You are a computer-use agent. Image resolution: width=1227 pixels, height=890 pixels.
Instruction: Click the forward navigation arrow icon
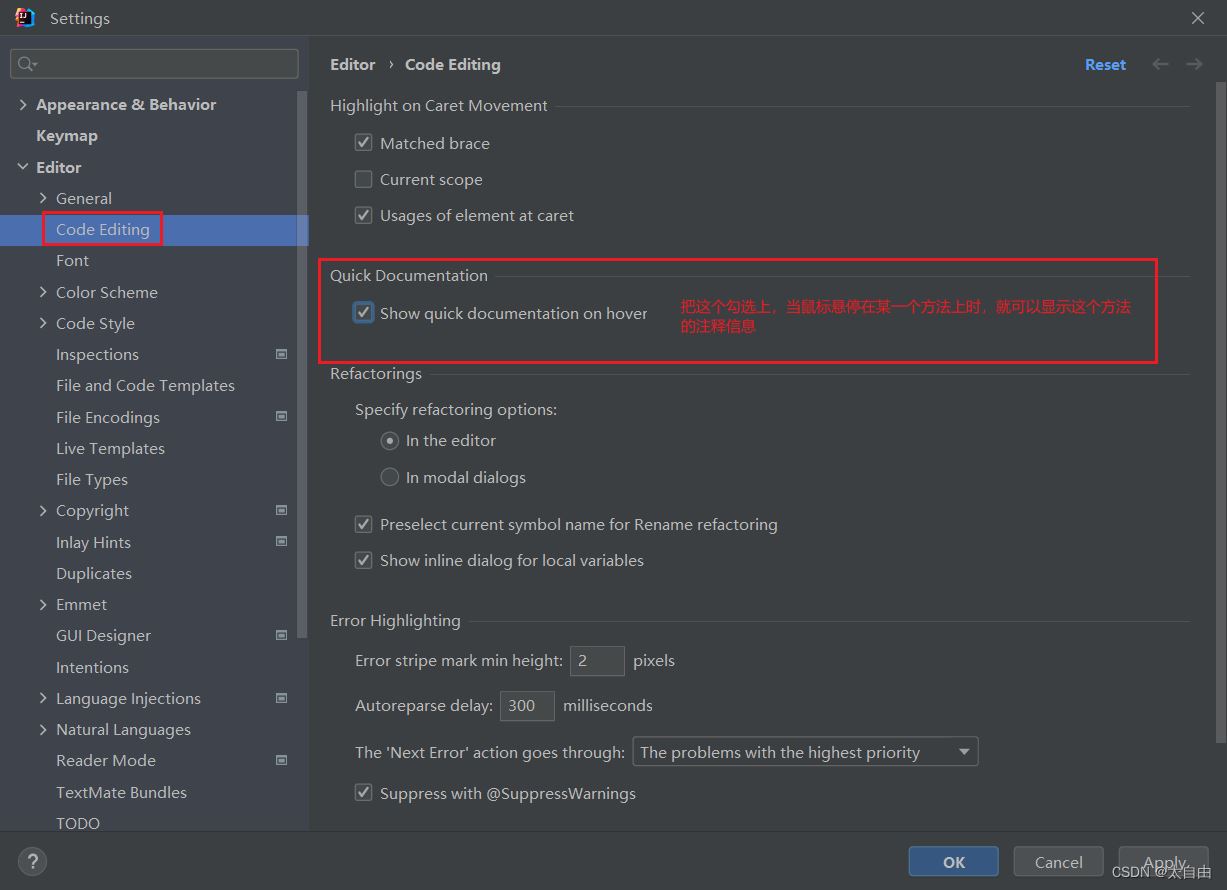click(x=1194, y=64)
